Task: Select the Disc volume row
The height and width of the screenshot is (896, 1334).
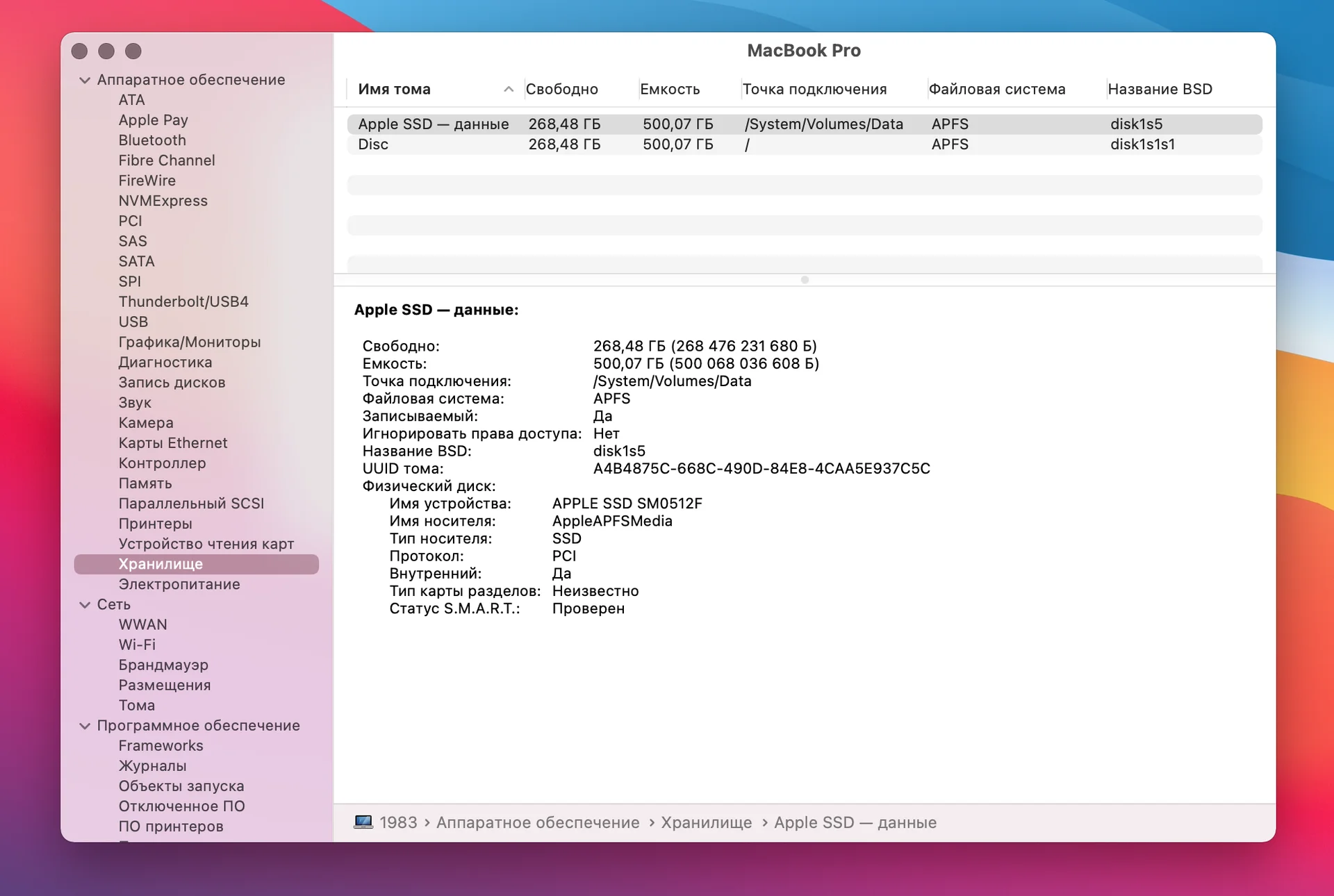Action: [x=805, y=144]
